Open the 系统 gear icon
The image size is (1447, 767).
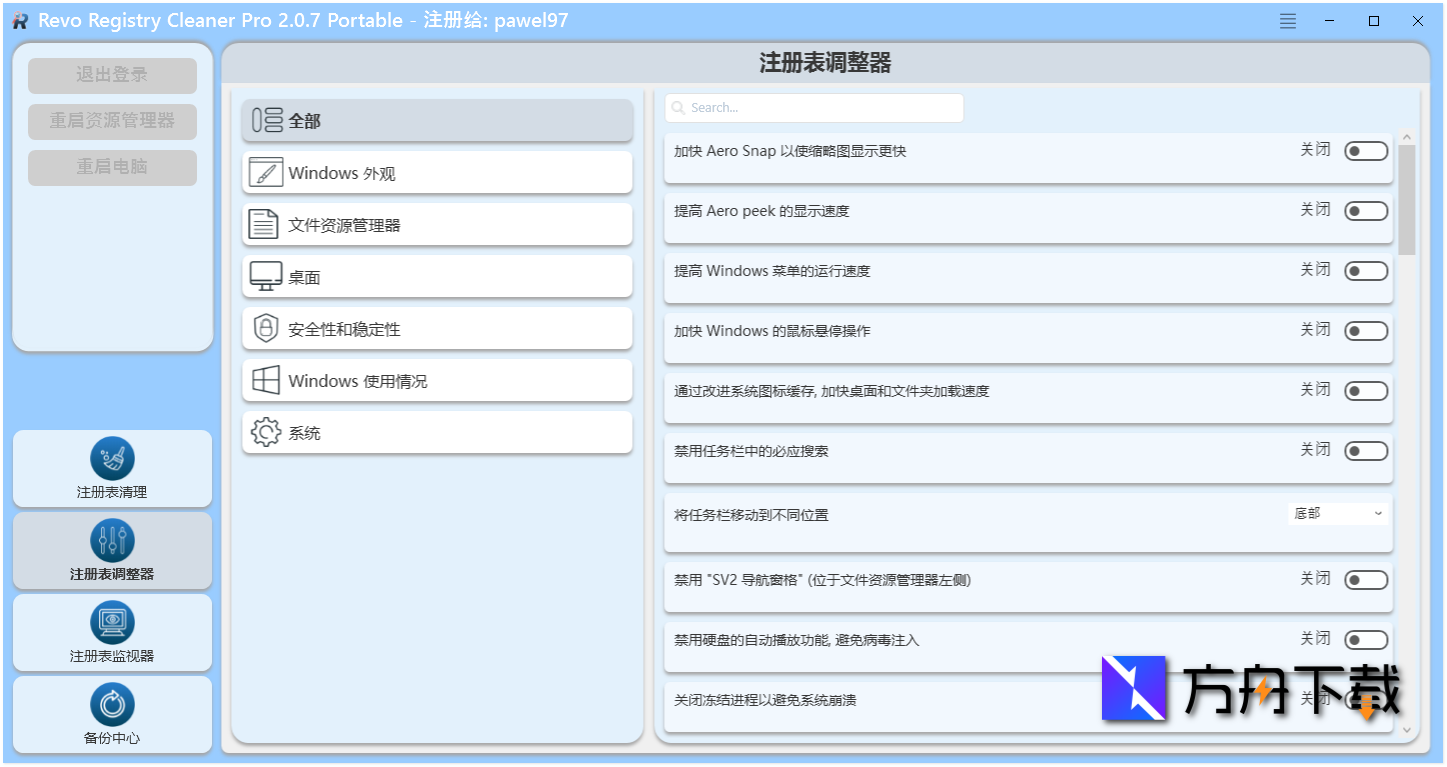click(263, 432)
